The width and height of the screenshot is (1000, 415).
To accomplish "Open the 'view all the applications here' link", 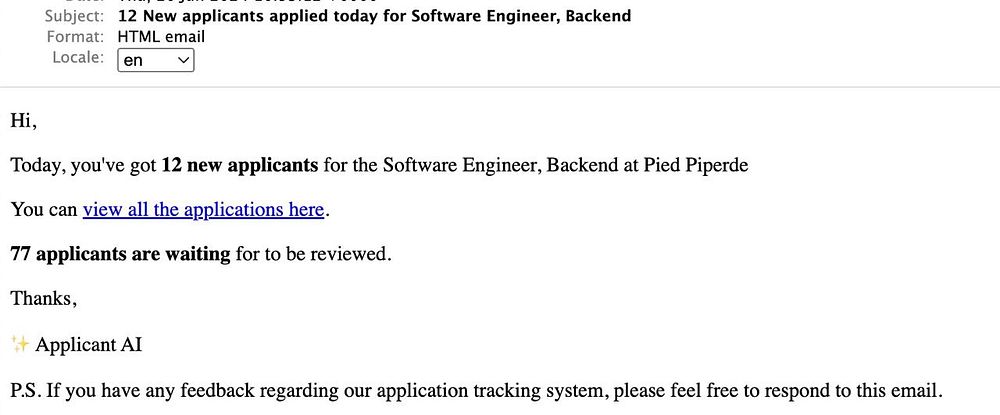I will 204,210.
